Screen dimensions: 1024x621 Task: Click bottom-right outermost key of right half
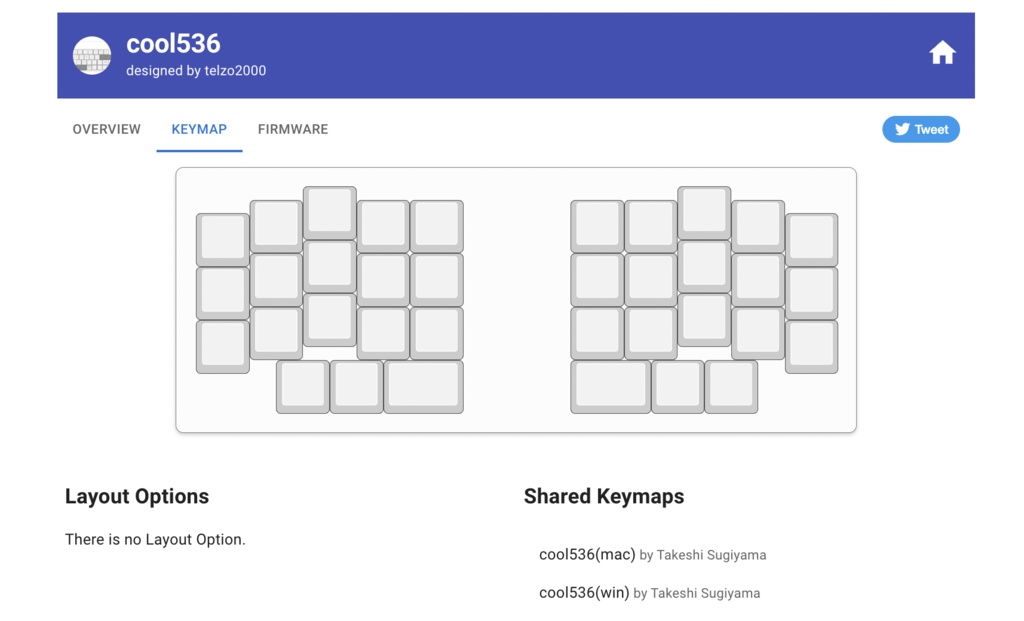pos(811,346)
